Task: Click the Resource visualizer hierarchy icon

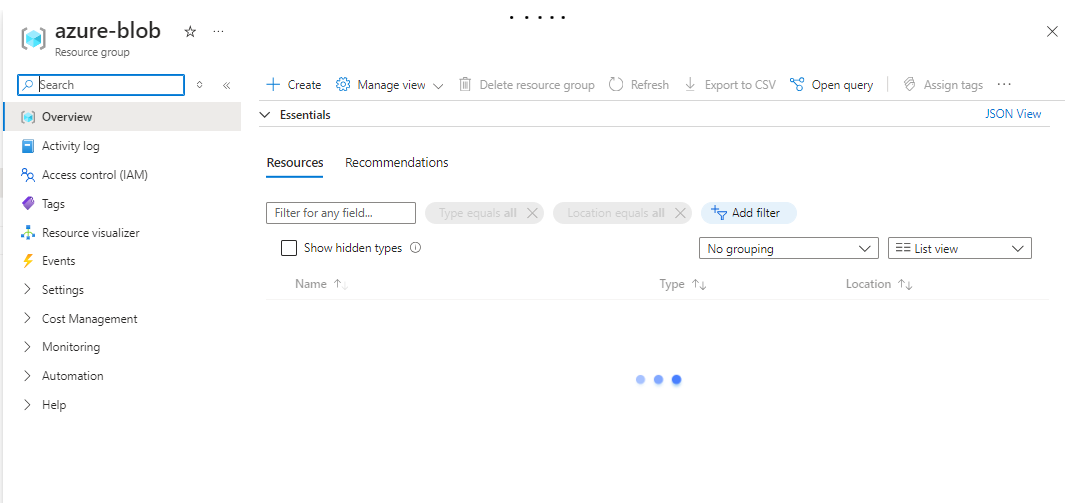Action: (28, 233)
